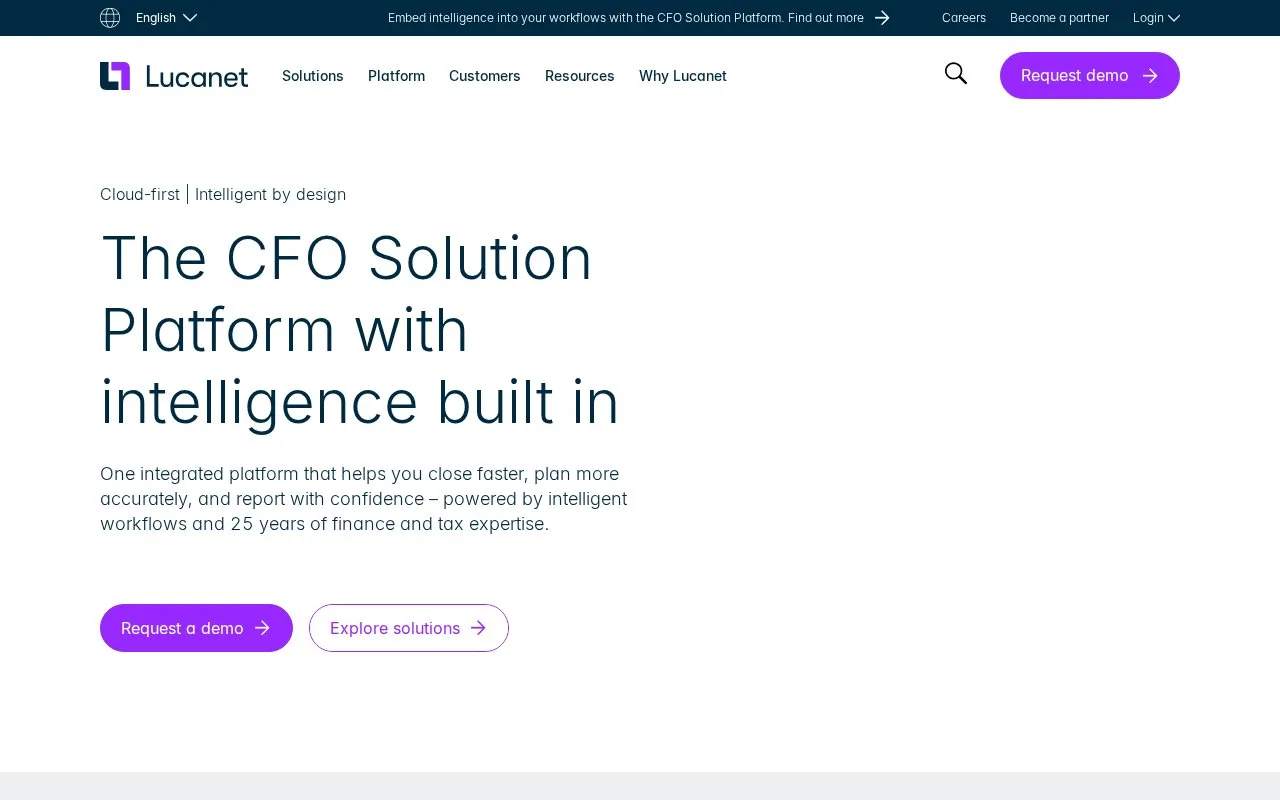1280x800 pixels.
Task: Click the 'The CFO Solution Platform' headline
Action: tap(360, 330)
